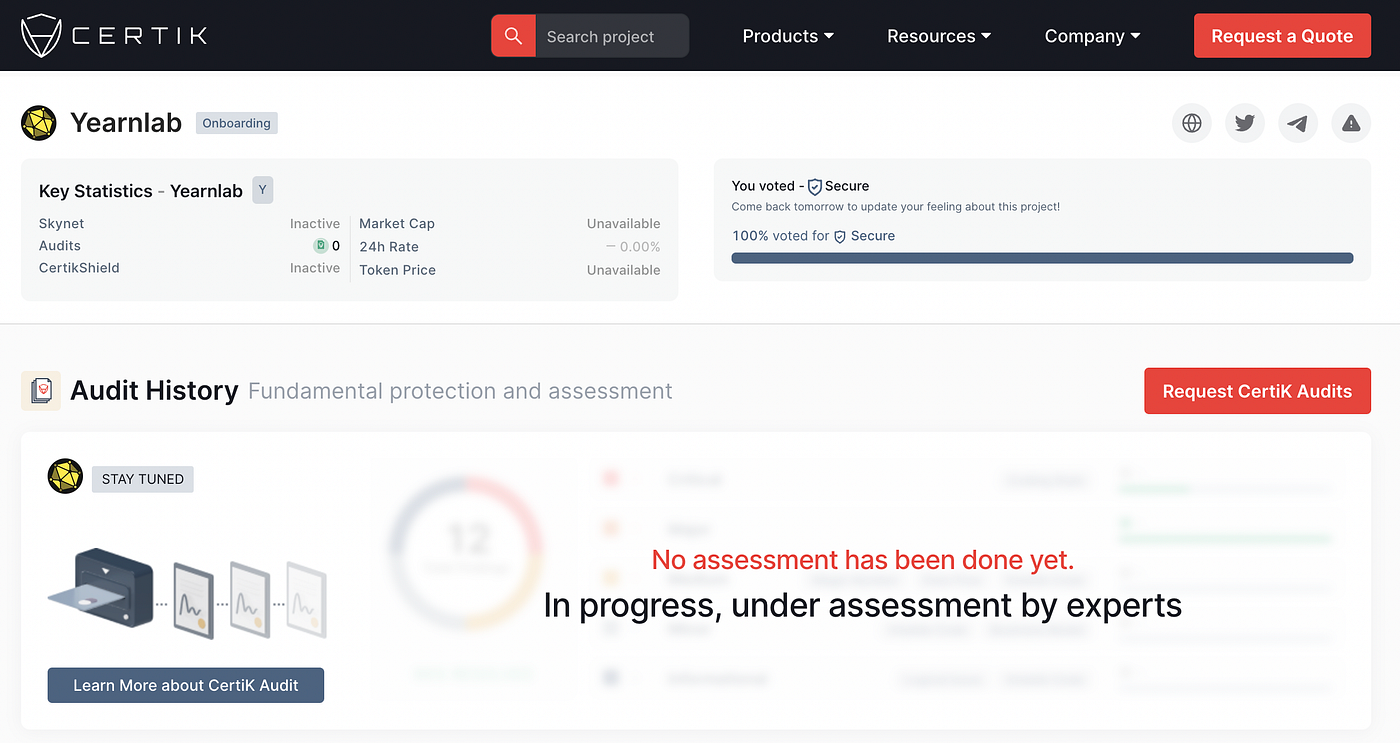1400x743 pixels.
Task: Click the green audits count icon
Action: click(321, 246)
